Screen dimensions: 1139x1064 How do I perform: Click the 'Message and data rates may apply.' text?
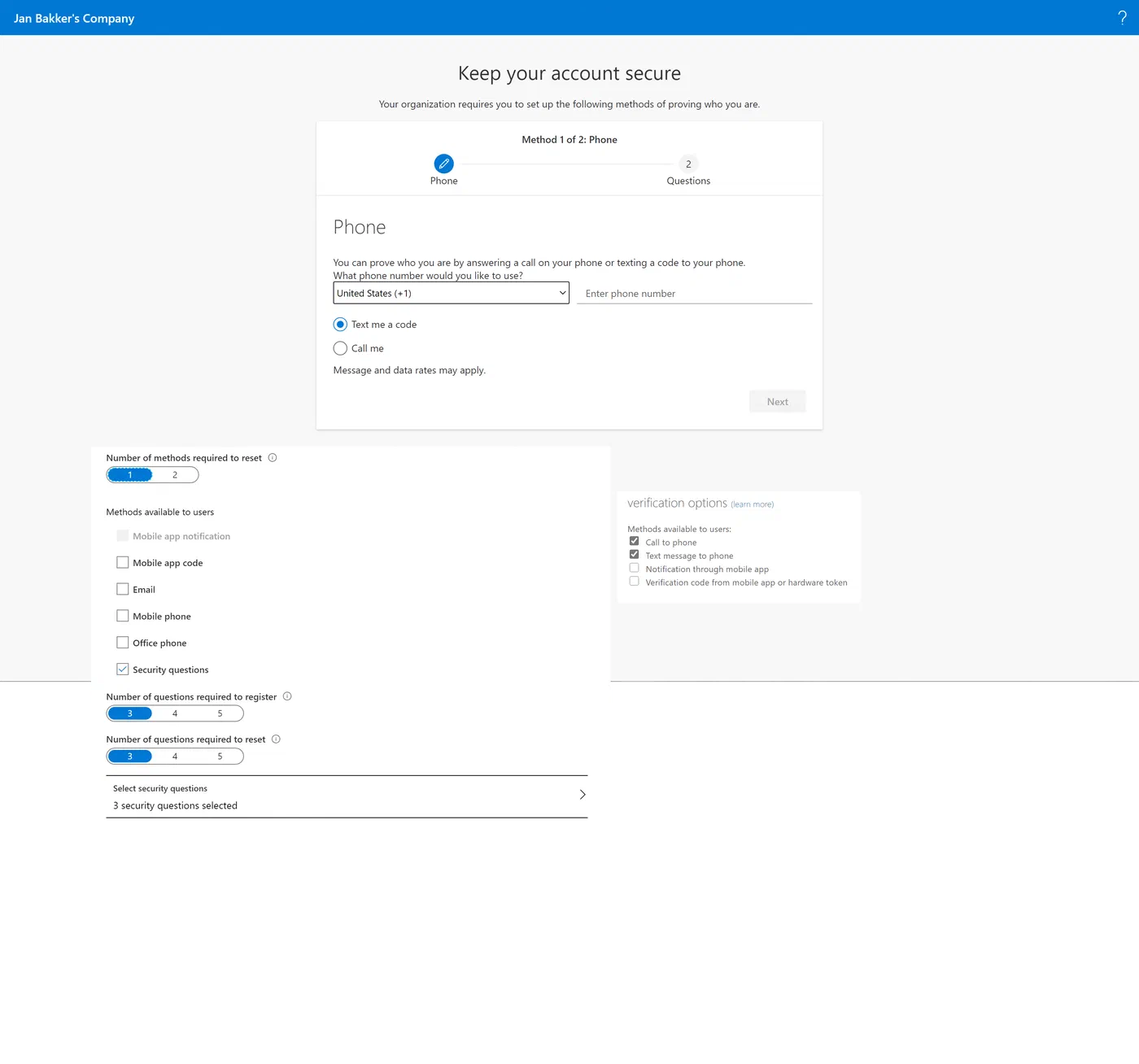coord(409,370)
